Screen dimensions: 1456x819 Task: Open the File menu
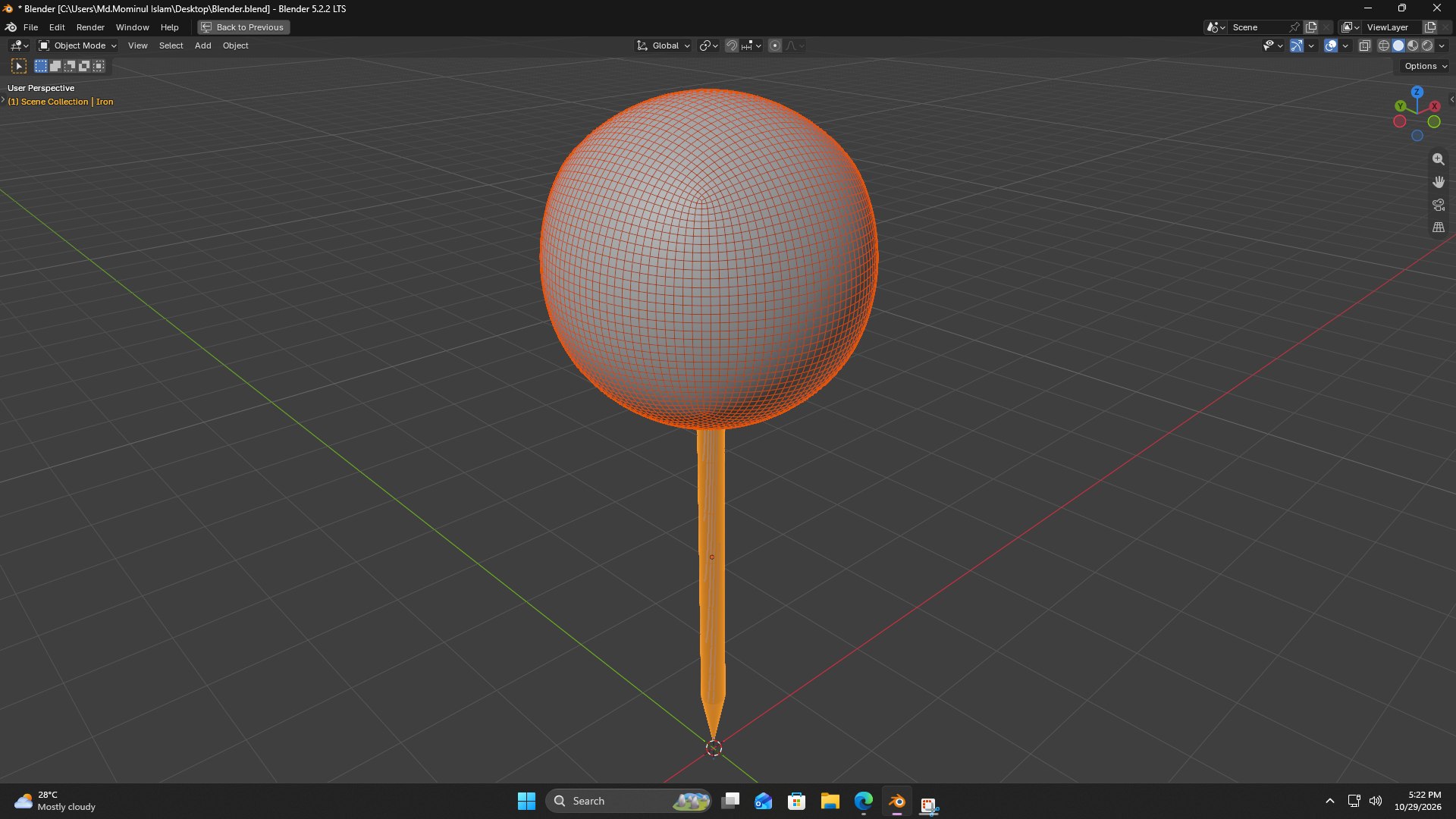(x=30, y=27)
